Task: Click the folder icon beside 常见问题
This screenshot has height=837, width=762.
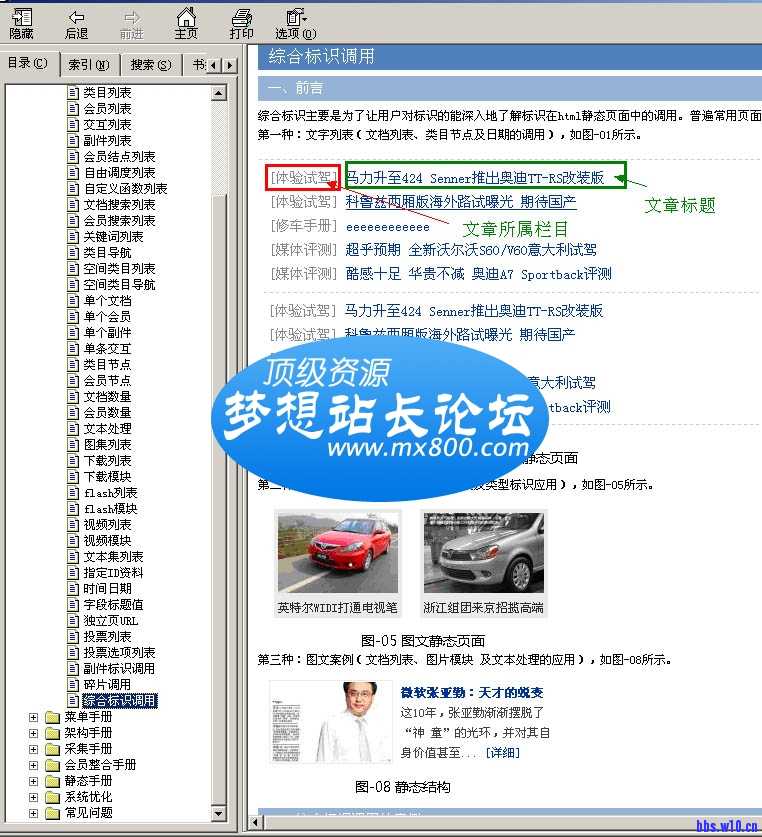Action: point(53,813)
